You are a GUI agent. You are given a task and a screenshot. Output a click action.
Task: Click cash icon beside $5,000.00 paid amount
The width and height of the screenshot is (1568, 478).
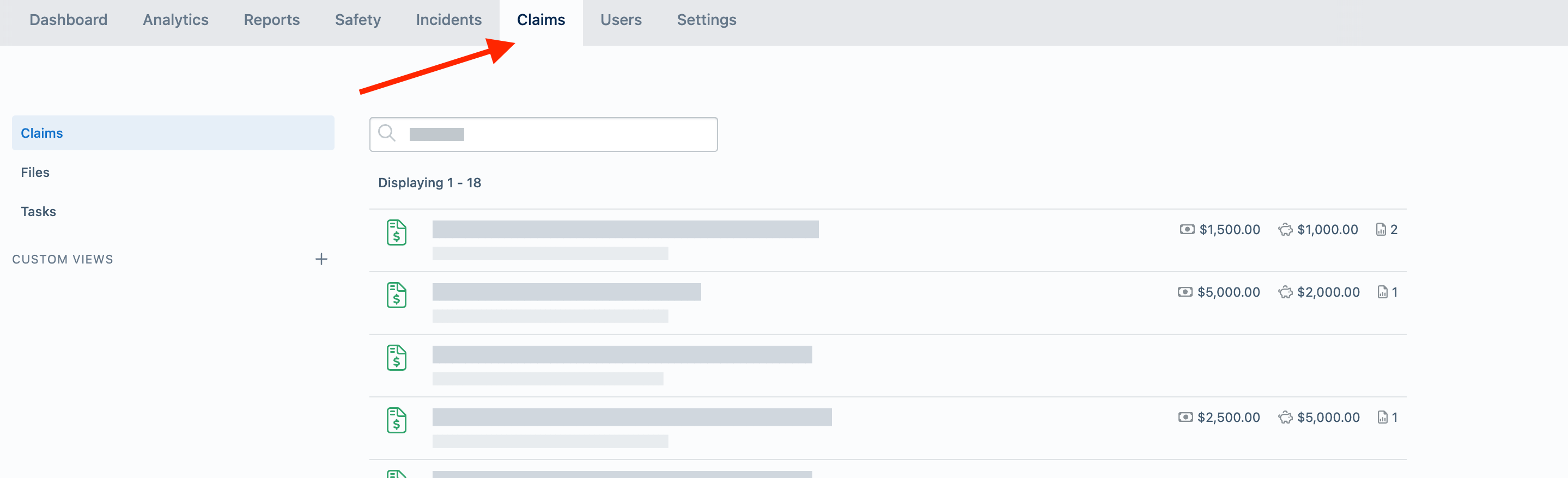[x=1184, y=292]
